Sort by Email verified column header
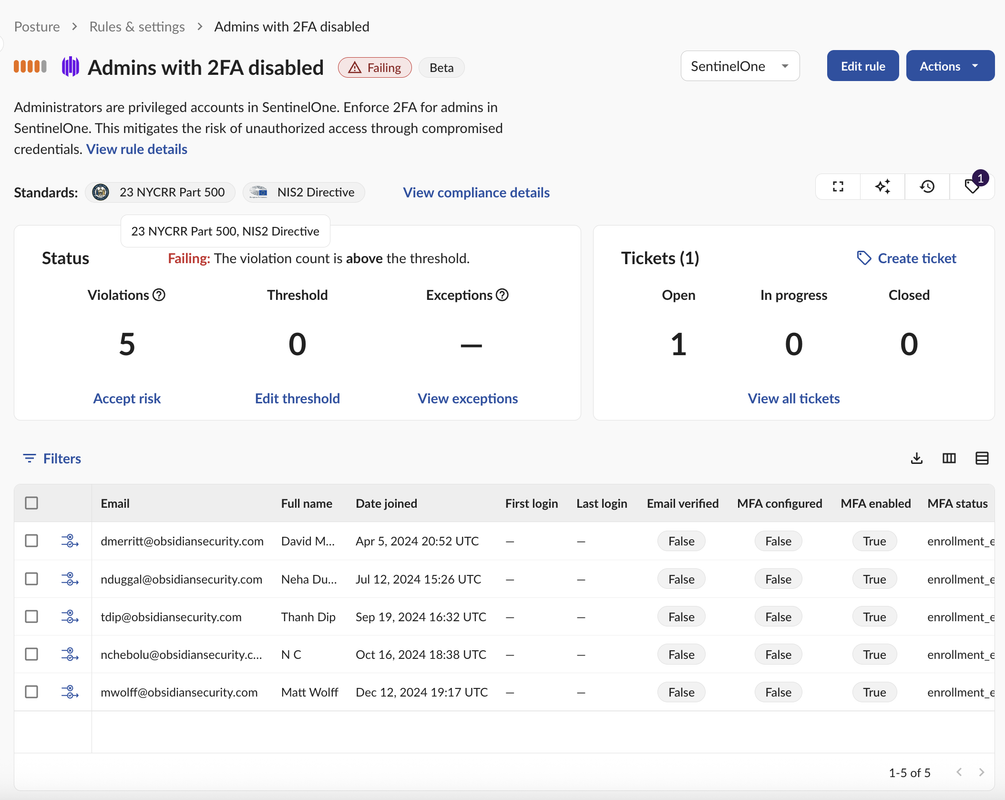This screenshot has width=1005, height=800. coord(683,504)
